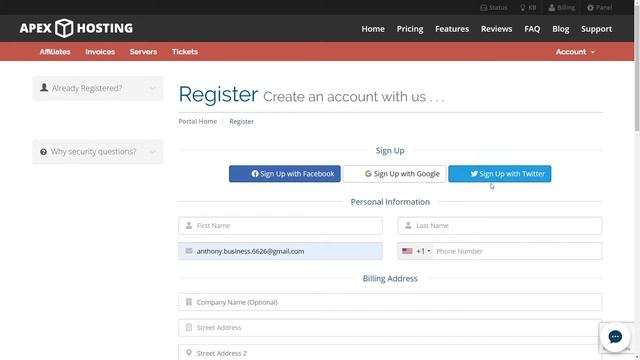Click the Portal Home breadcrumb link
640x360 pixels.
198,121
